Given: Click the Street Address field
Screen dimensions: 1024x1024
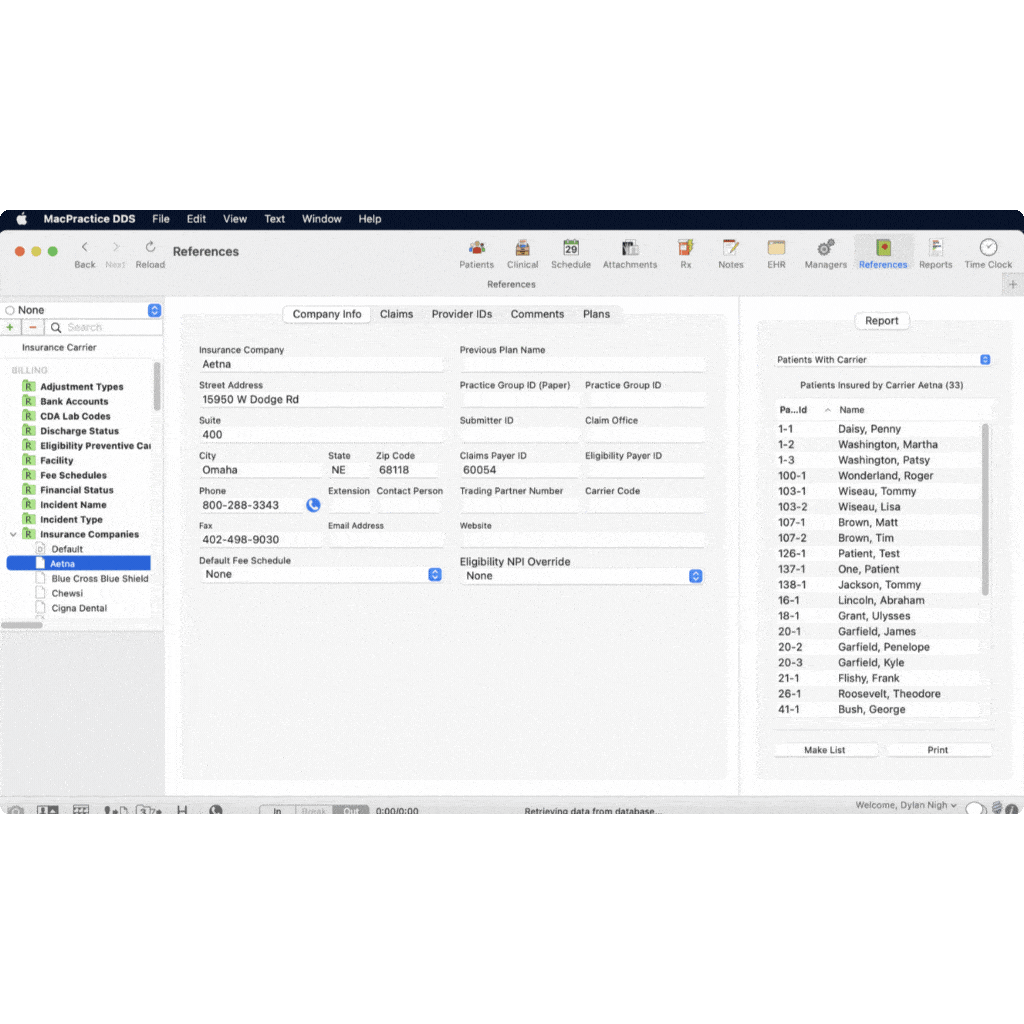Looking at the screenshot, I should pos(321,400).
